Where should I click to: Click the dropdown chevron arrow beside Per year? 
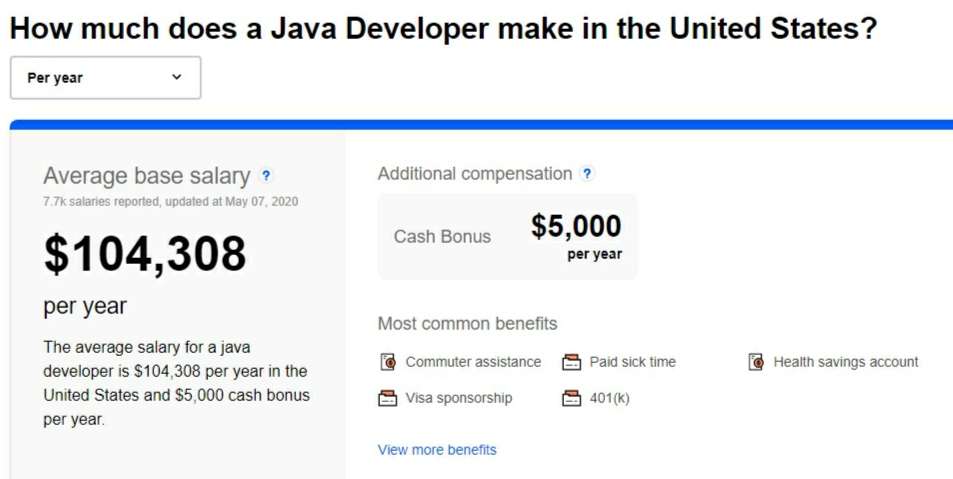pyautogui.click(x=177, y=77)
